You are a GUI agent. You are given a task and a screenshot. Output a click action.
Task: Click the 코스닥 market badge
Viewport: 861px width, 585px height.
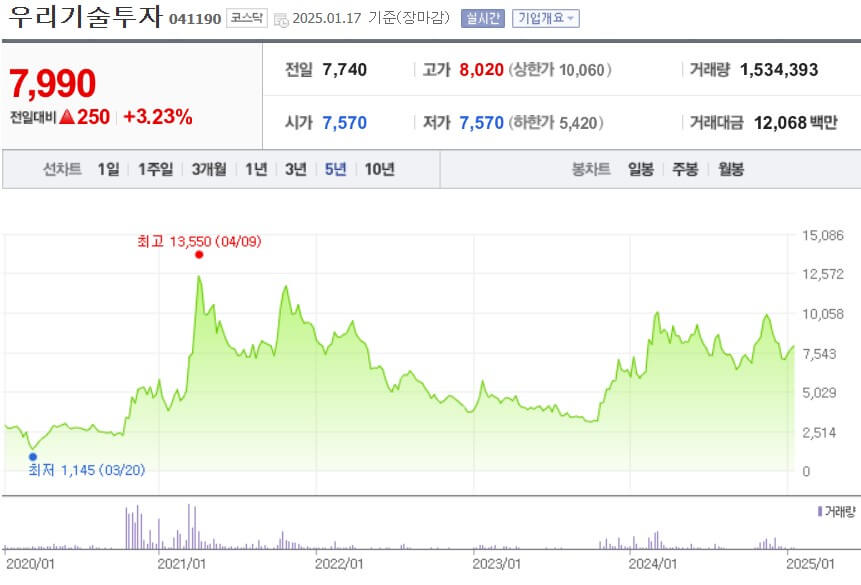click(245, 17)
